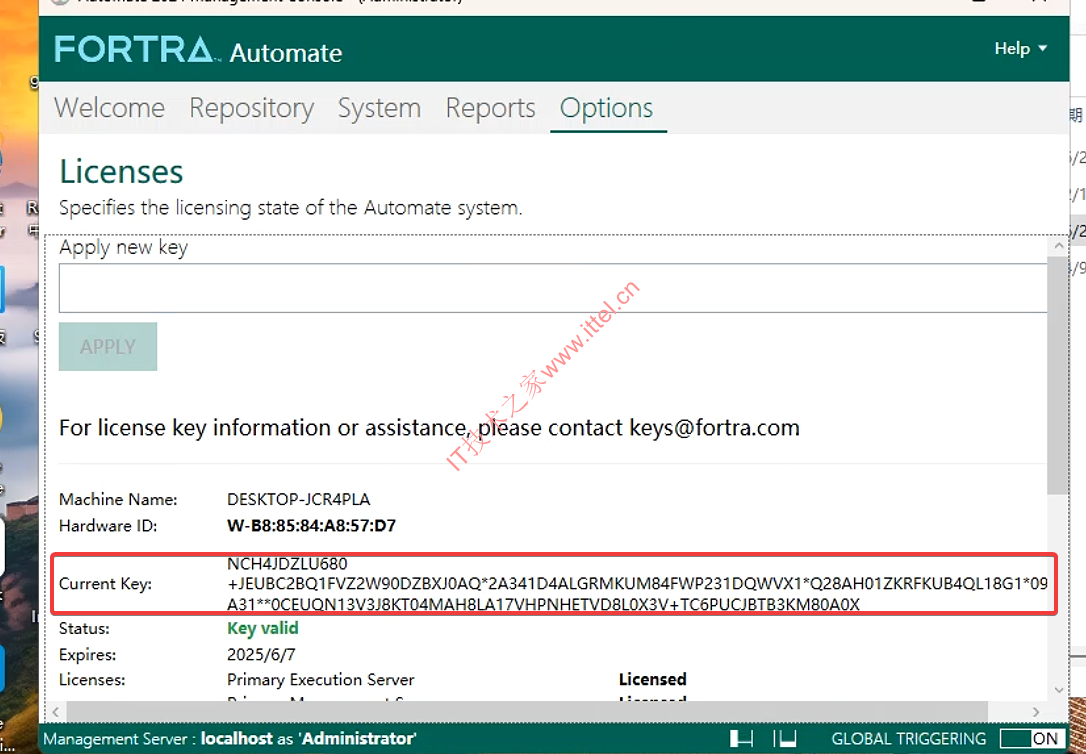The height and width of the screenshot is (754, 1086).
Task: Click the 'Licenses:' label
Action: [x=92, y=679]
